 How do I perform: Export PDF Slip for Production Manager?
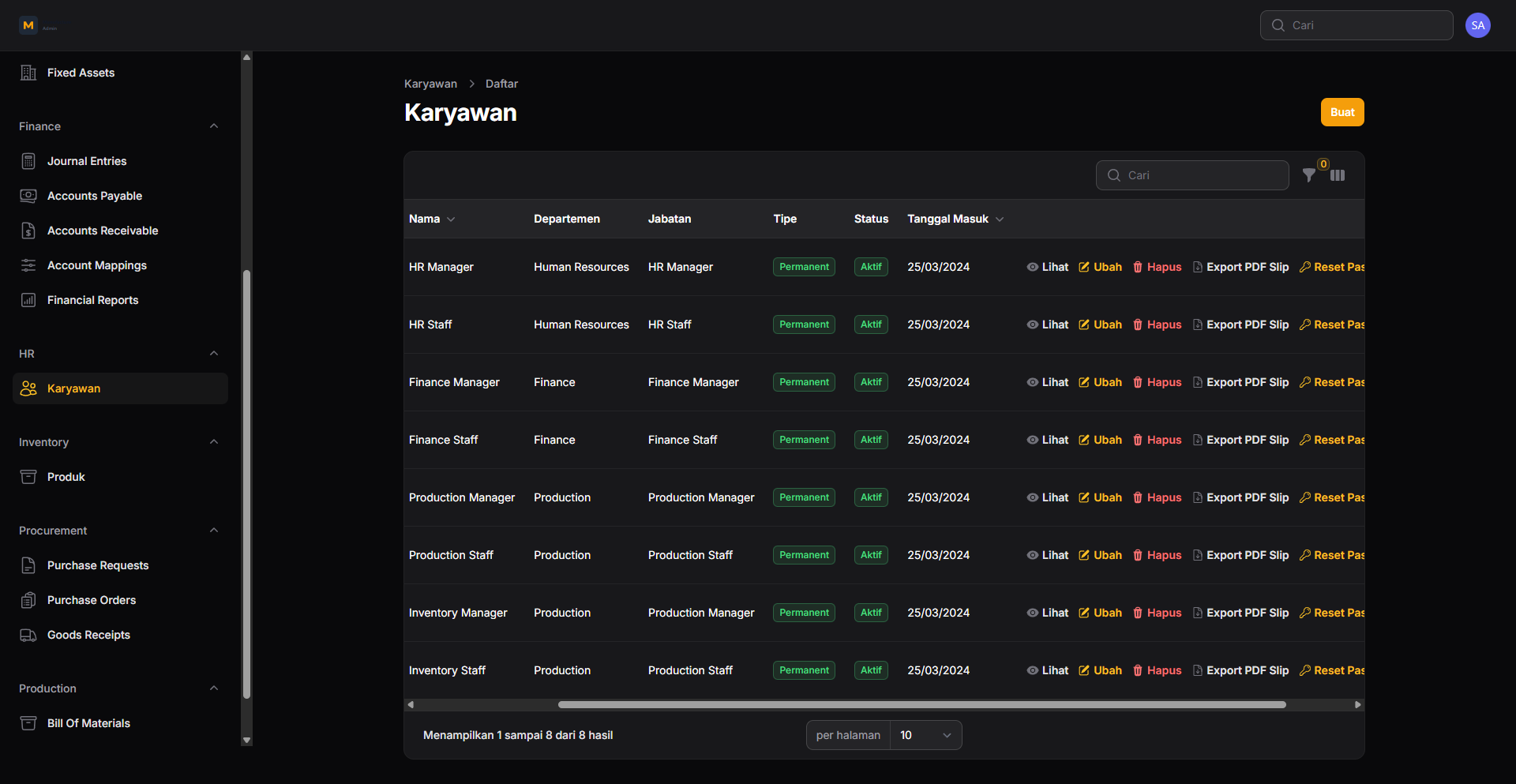click(x=1240, y=497)
